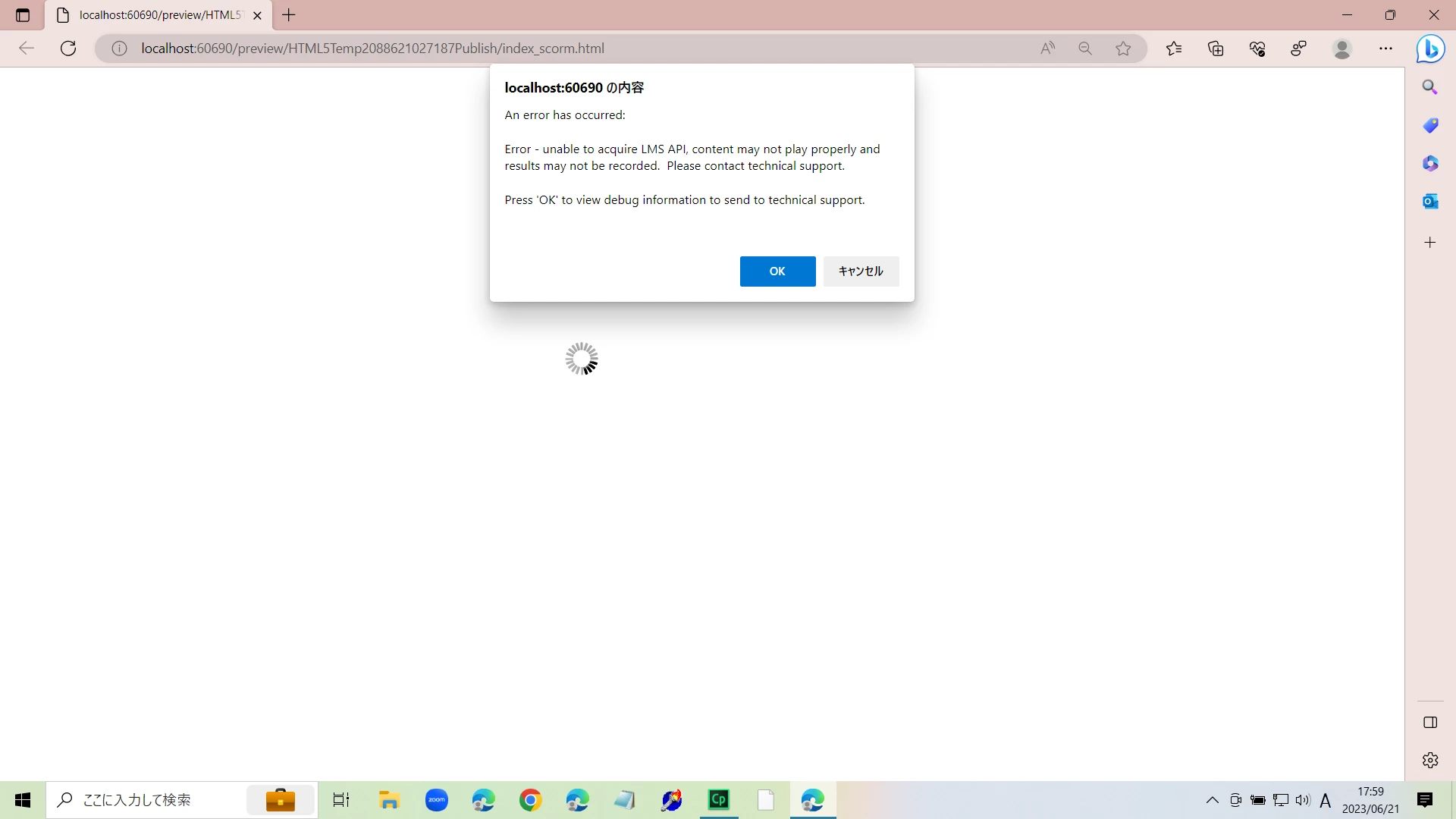Open a new browser tab
This screenshot has height=819, width=1456.
pos(289,15)
